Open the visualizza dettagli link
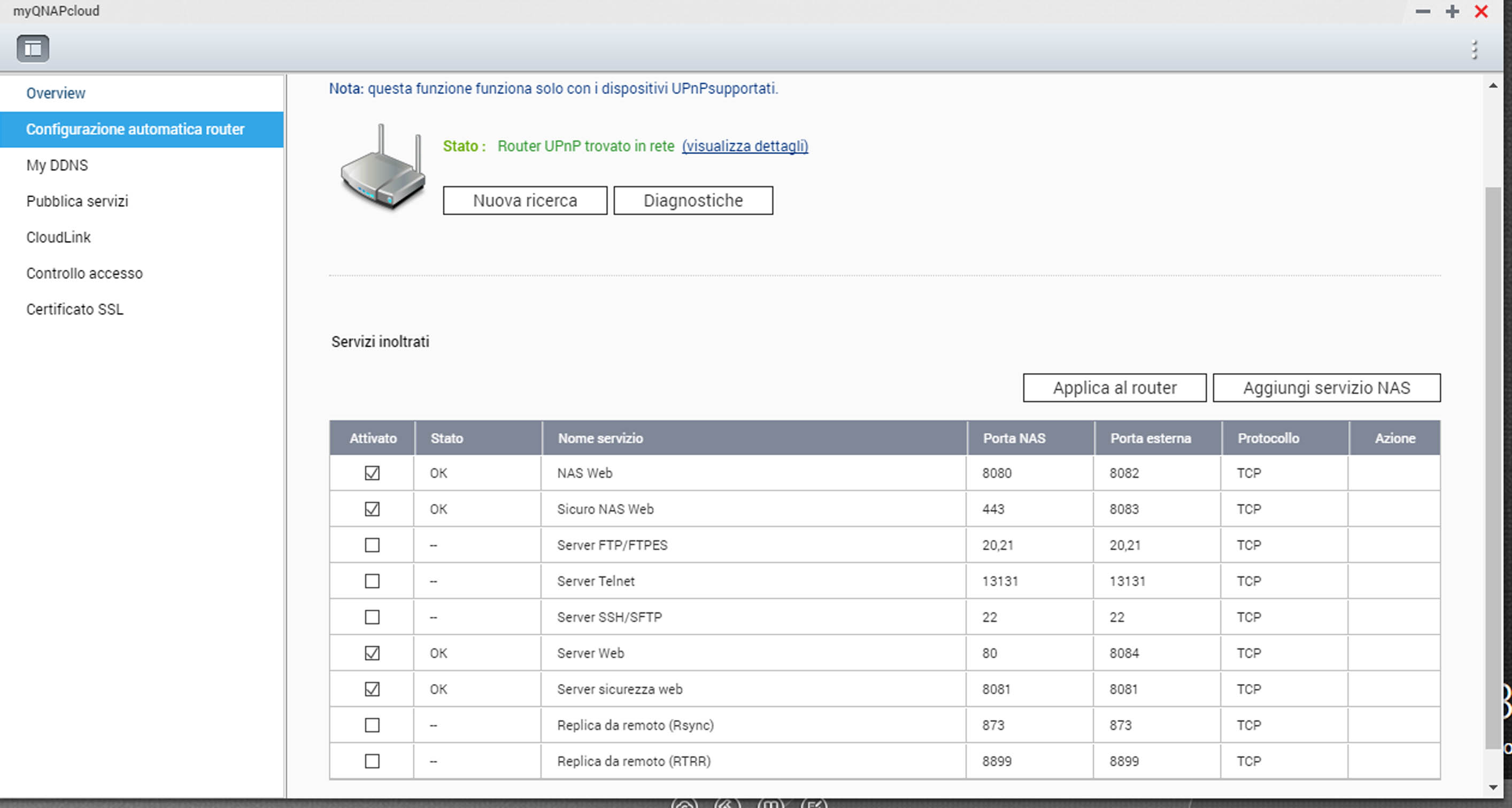The height and width of the screenshot is (808, 1512). 745,146
